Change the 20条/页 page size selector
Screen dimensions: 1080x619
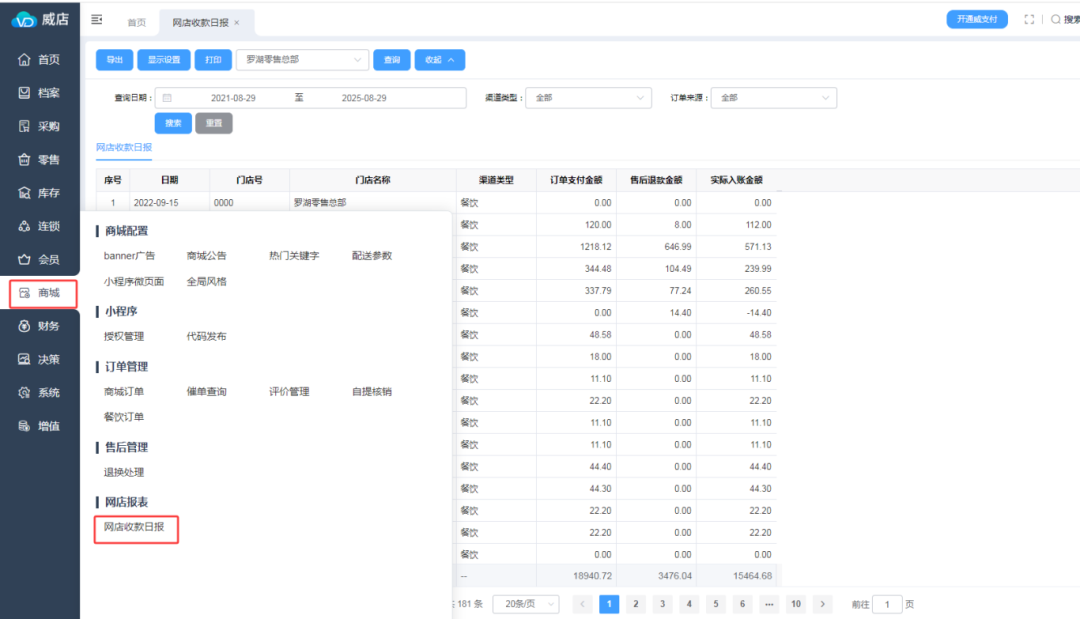tap(525, 604)
